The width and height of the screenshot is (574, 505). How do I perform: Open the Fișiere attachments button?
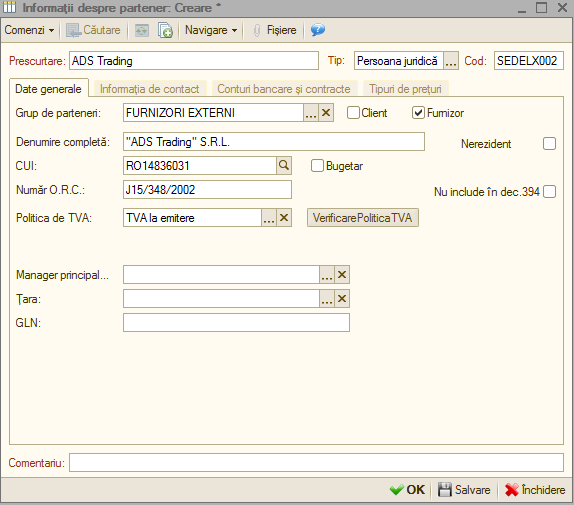[x=275, y=30]
